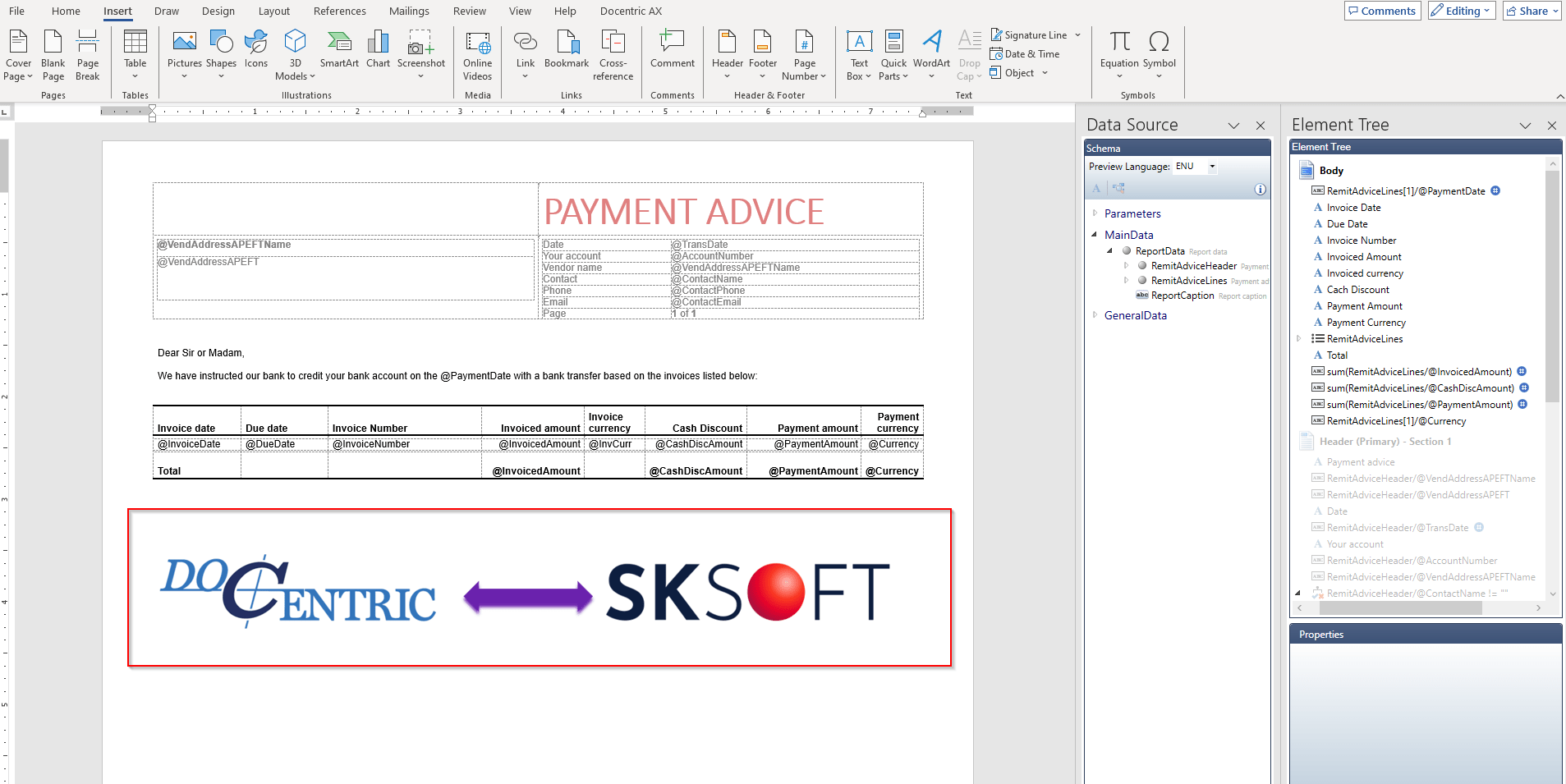Select Cach Discount label element
Viewport: 1566px width, 784px height.
pyautogui.click(x=1357, y=290)
